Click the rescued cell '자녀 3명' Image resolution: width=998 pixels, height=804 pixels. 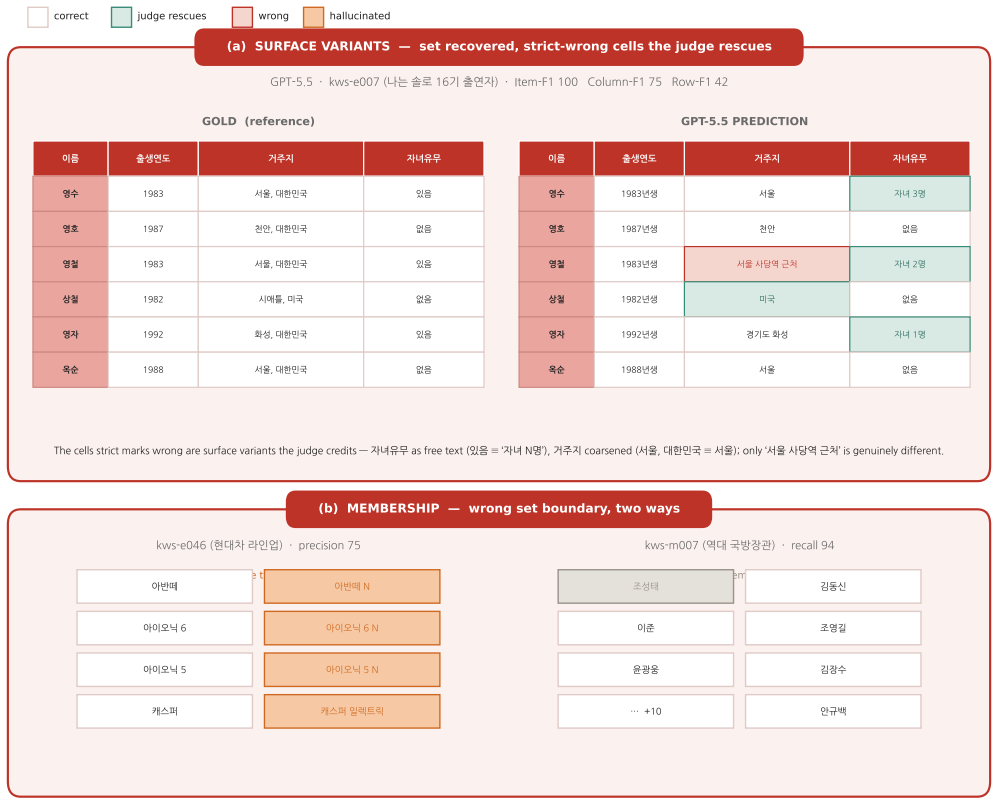coord(910,194)
